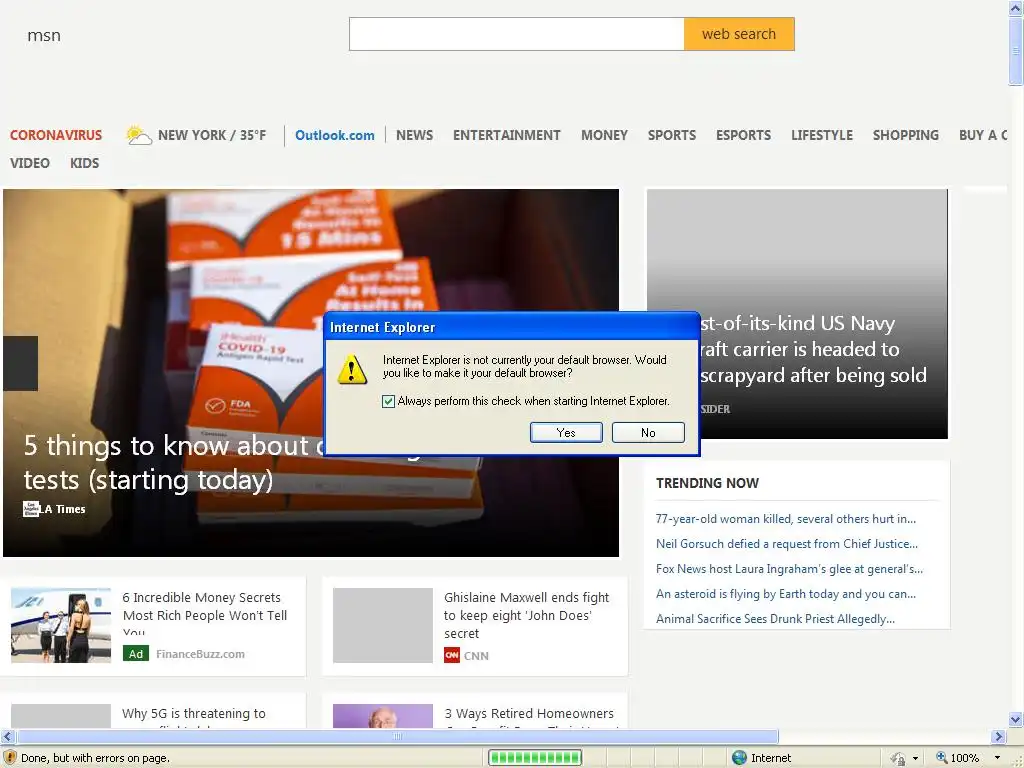
Task: Click the green page loading progress bar
Action: (x=536, y=758)
